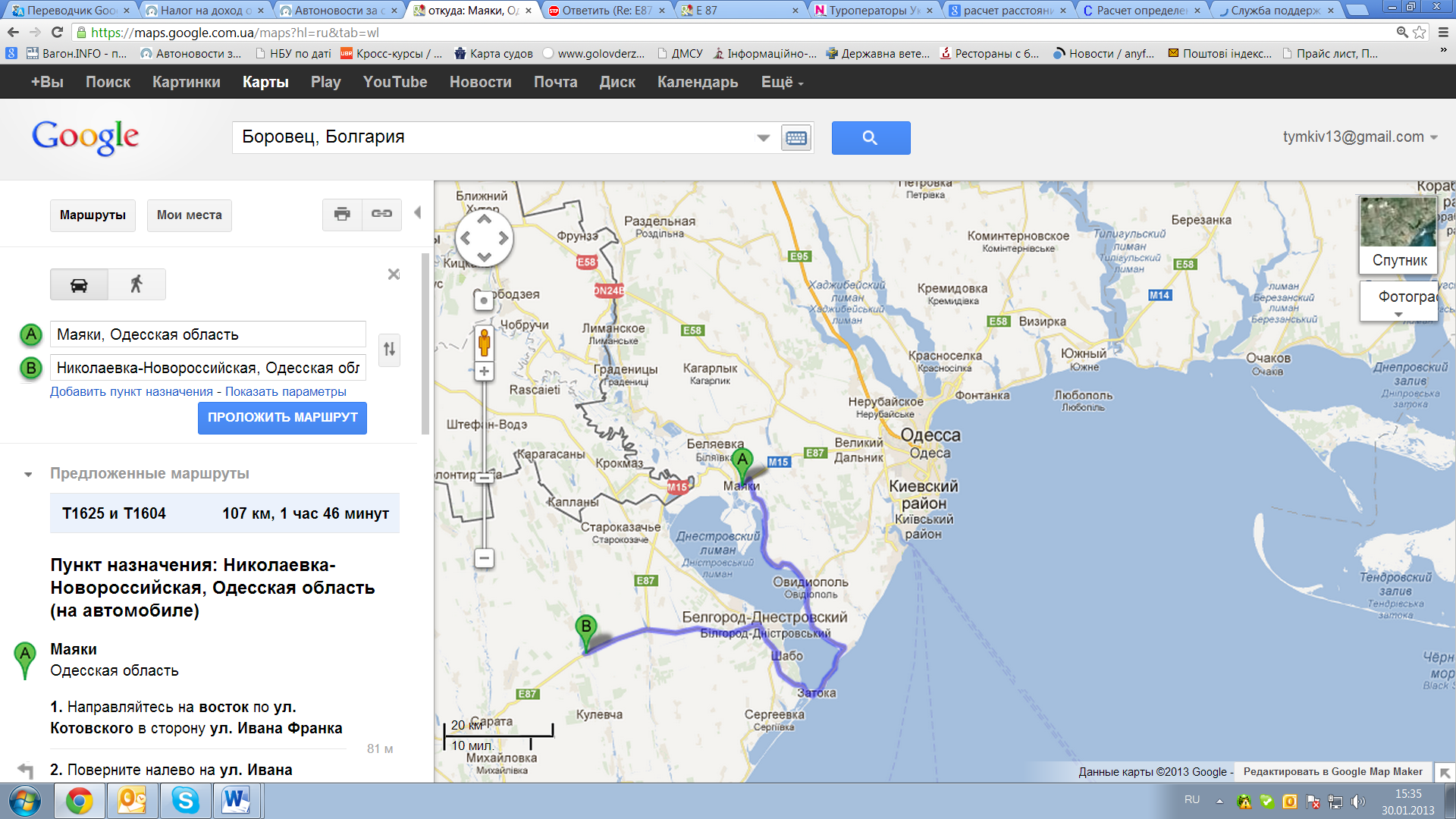Expand the search box suggestions arrow

pyautogui.click(x=763, y=138)
